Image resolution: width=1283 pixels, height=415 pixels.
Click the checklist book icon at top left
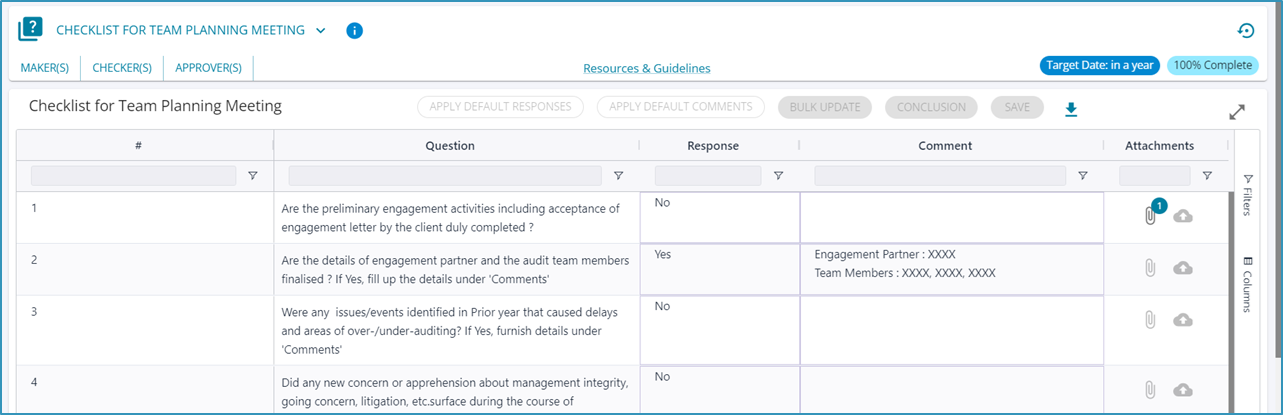[x=31, y=30]
